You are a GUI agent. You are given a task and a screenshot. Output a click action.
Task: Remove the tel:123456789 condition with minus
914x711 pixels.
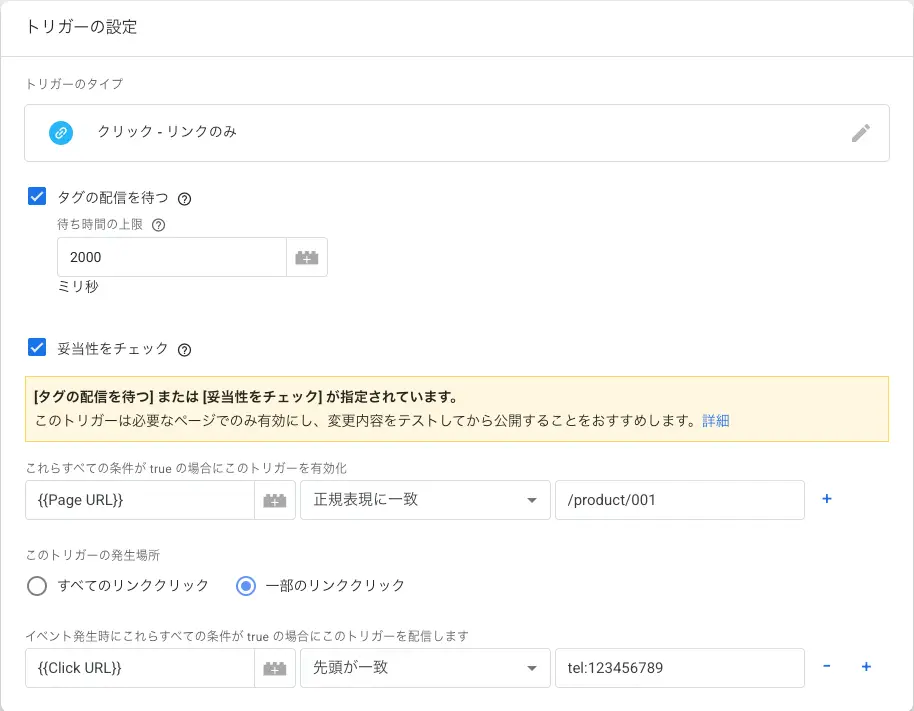point(827,667)
